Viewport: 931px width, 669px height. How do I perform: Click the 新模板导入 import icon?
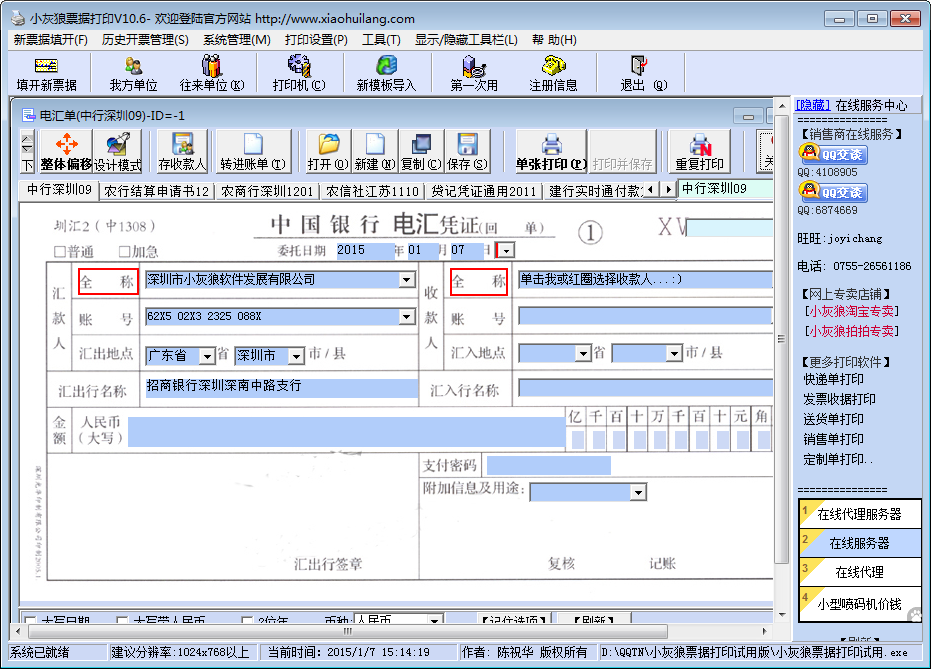(386, 73)
